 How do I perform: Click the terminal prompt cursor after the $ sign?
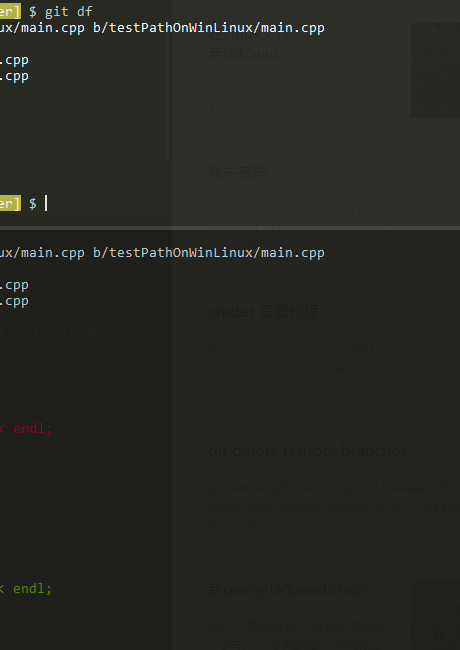pyautogui.click(x=46, y=204)
